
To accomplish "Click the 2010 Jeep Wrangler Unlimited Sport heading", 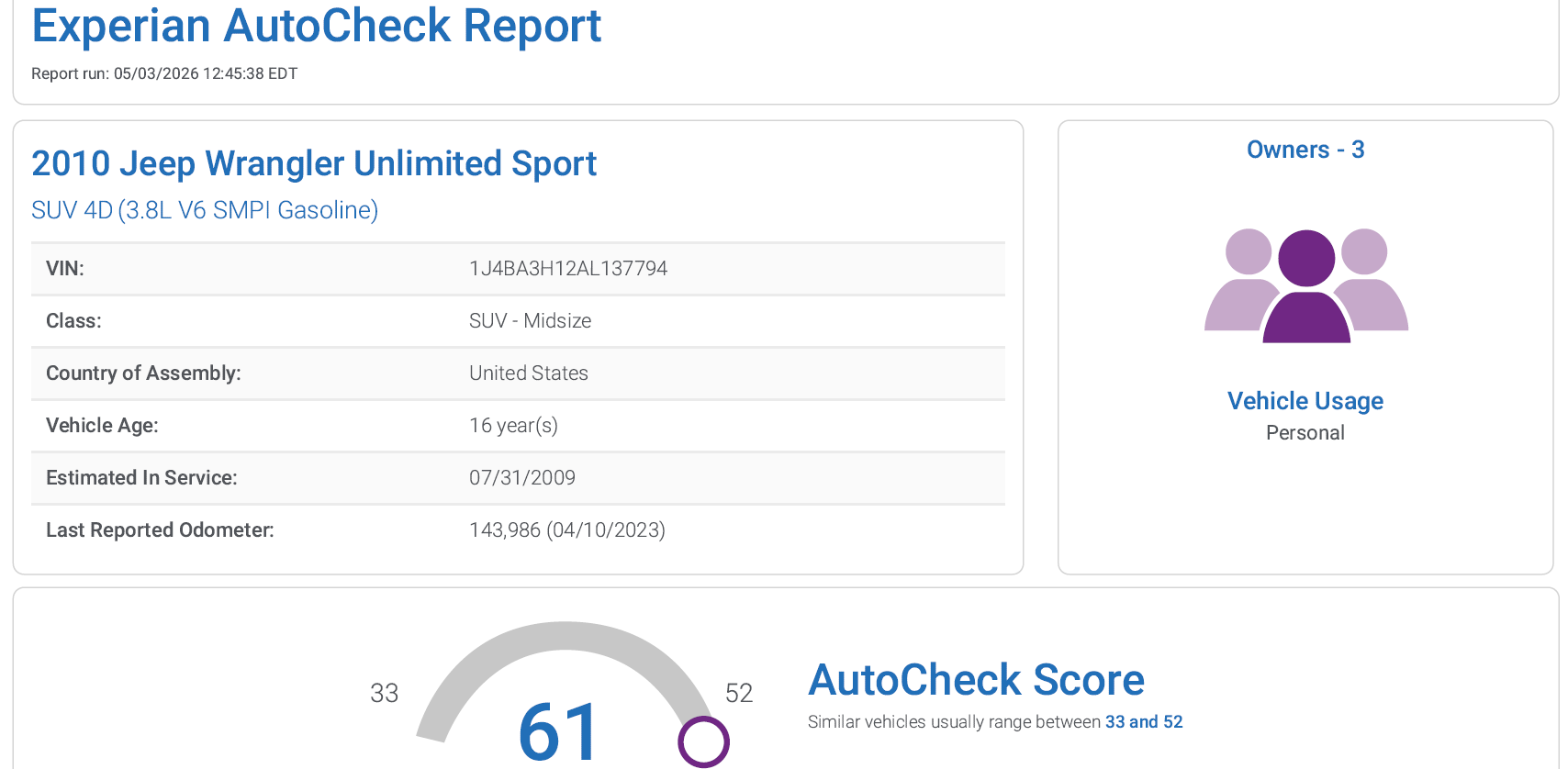I will pyautogui.click(x=314, y=163).
